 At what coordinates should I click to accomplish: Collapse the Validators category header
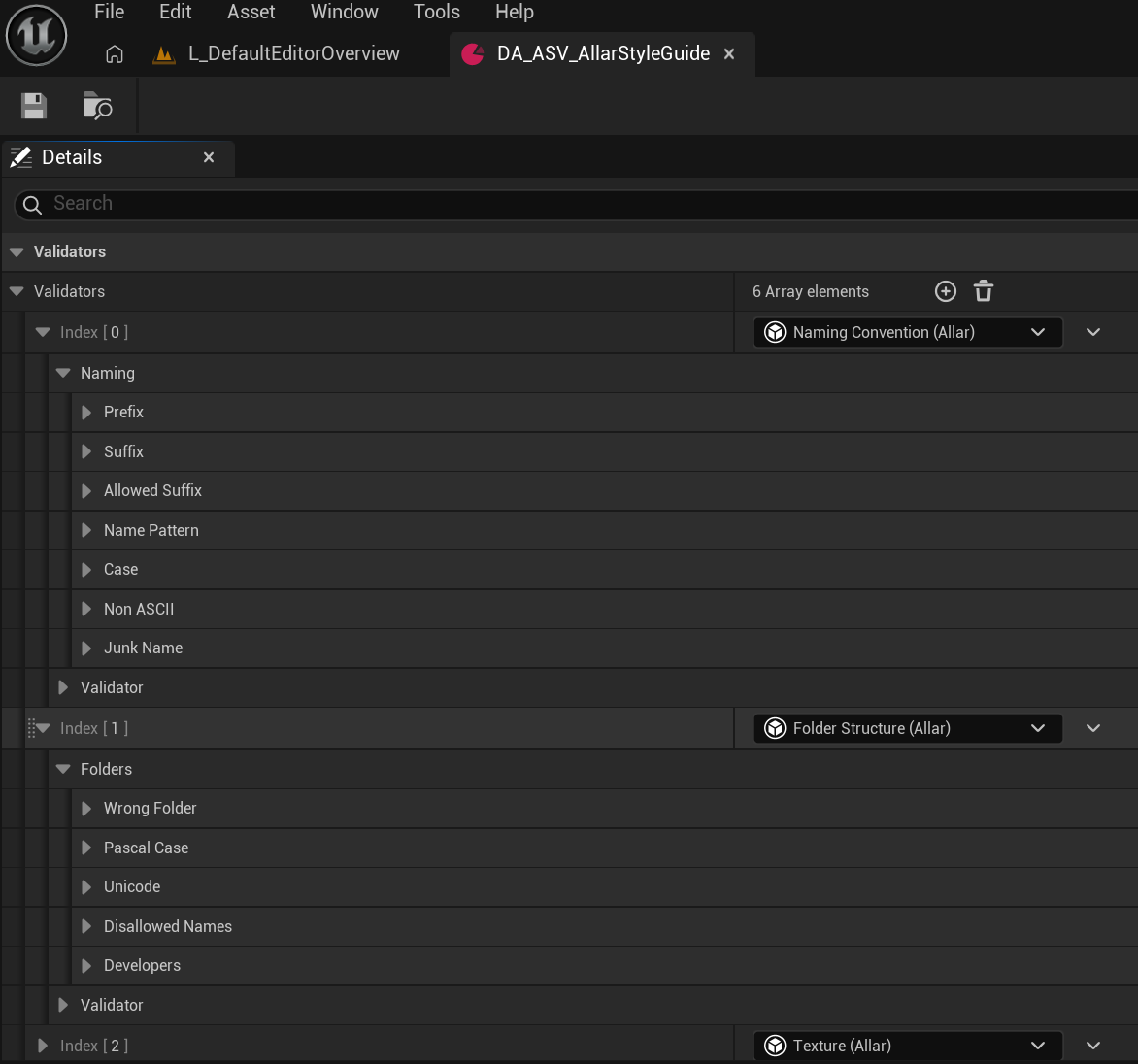click(17, 251)
